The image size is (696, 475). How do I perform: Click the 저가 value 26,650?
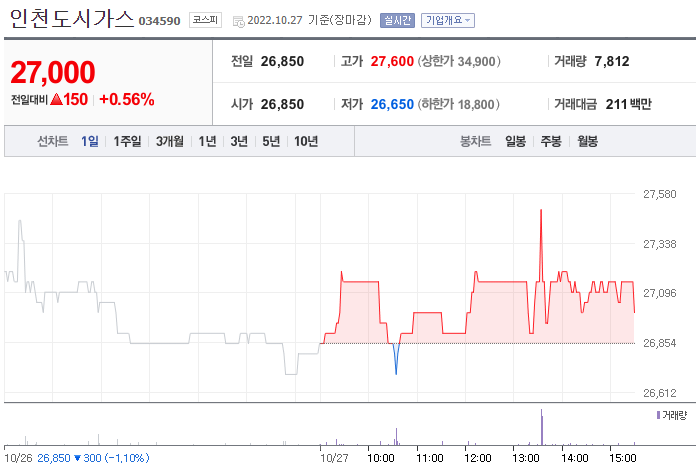pyautogui.click(x=392, y=104)
